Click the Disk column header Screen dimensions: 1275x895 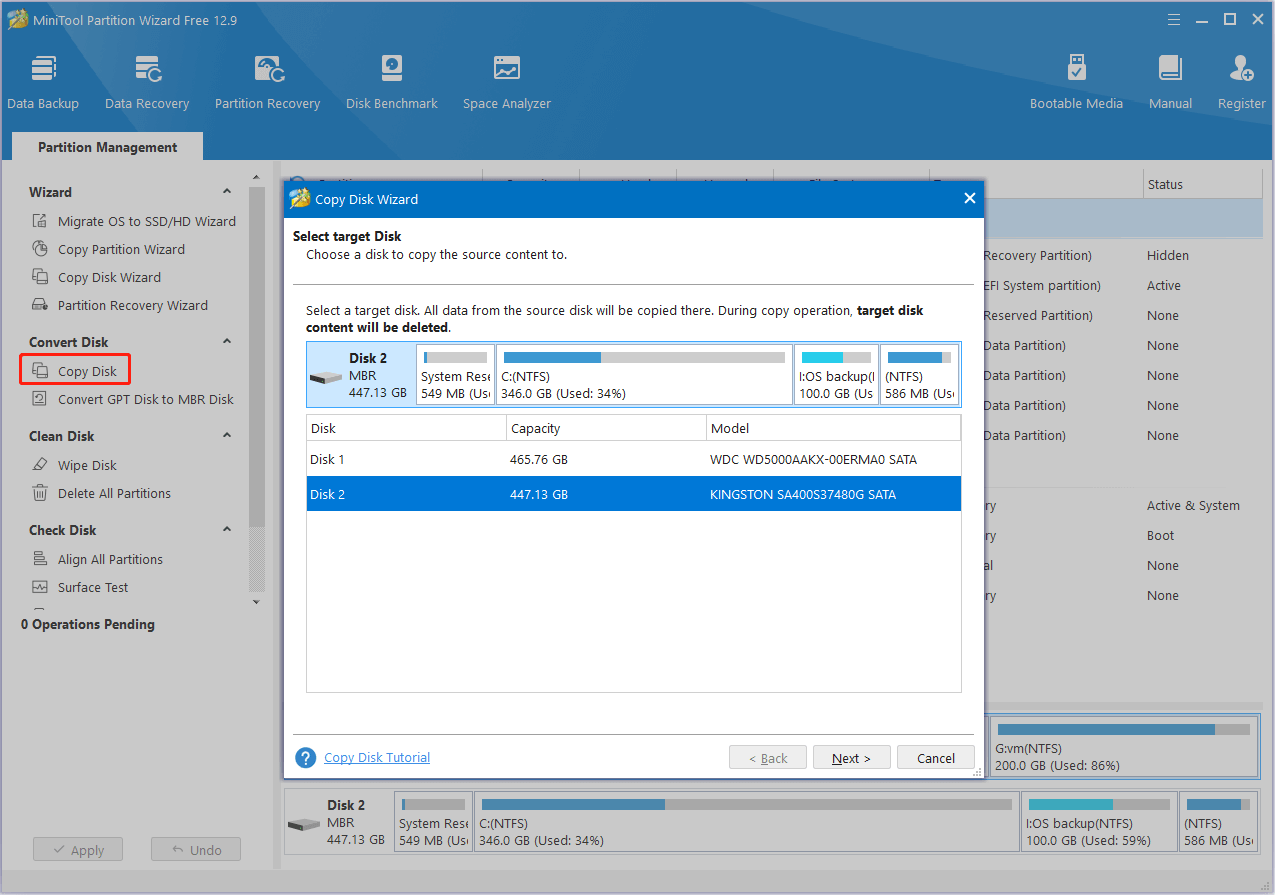pyautogui.click(x=406, y=428)
